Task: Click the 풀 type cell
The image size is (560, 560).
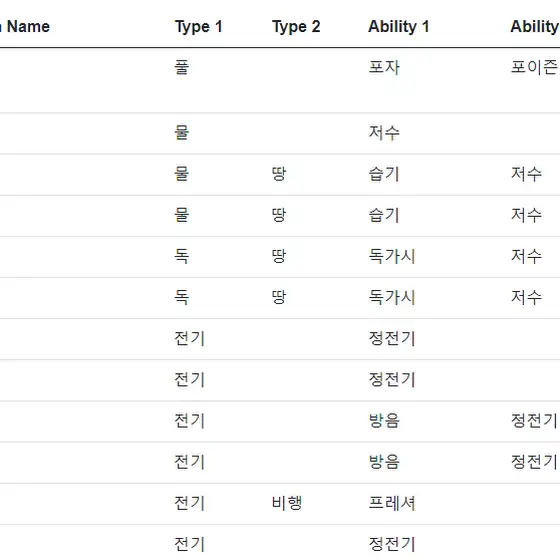Action: [181, 67]
